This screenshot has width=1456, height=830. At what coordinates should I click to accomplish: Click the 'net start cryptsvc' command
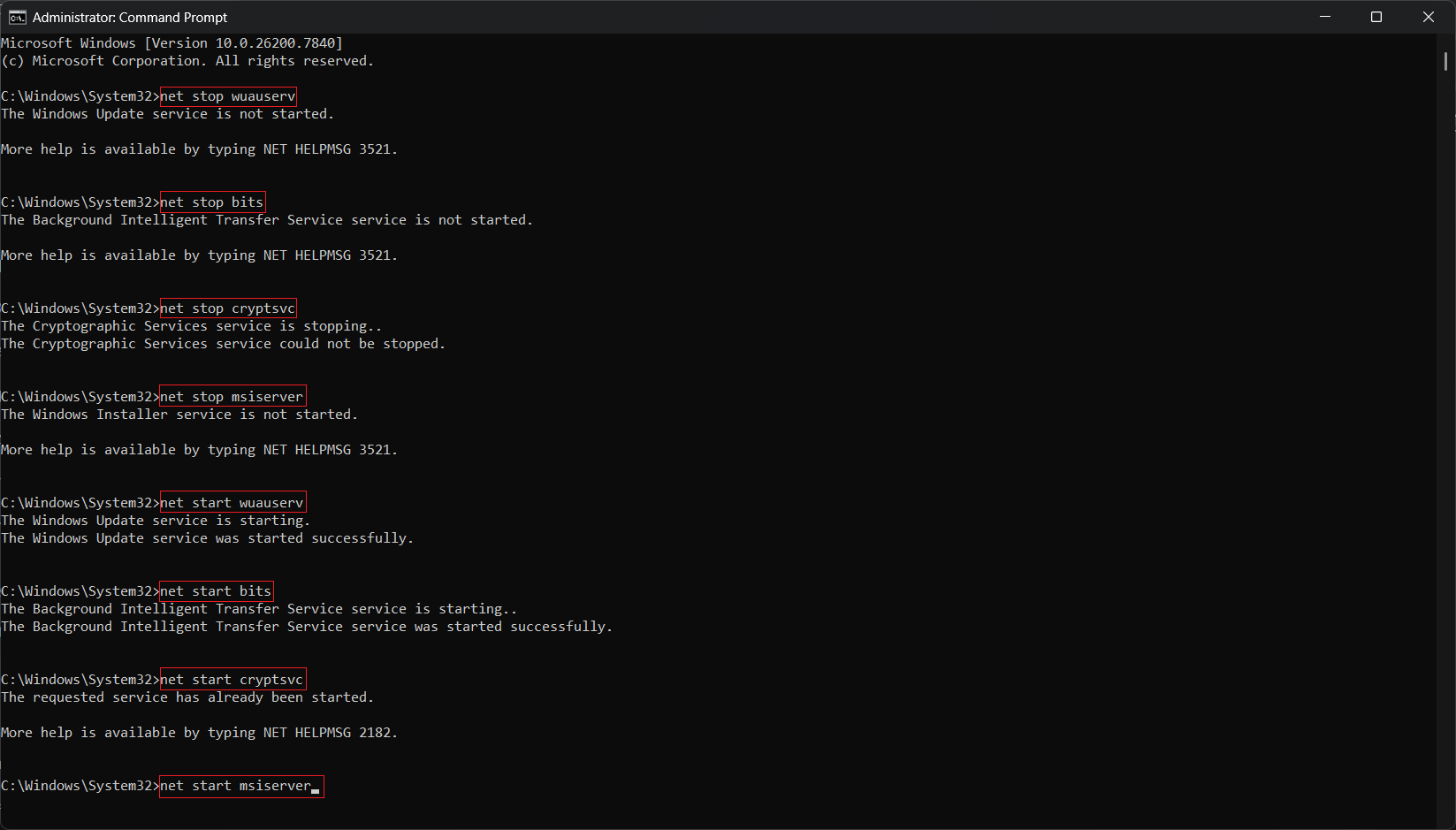pyautogui.click(x=232, y=680)
